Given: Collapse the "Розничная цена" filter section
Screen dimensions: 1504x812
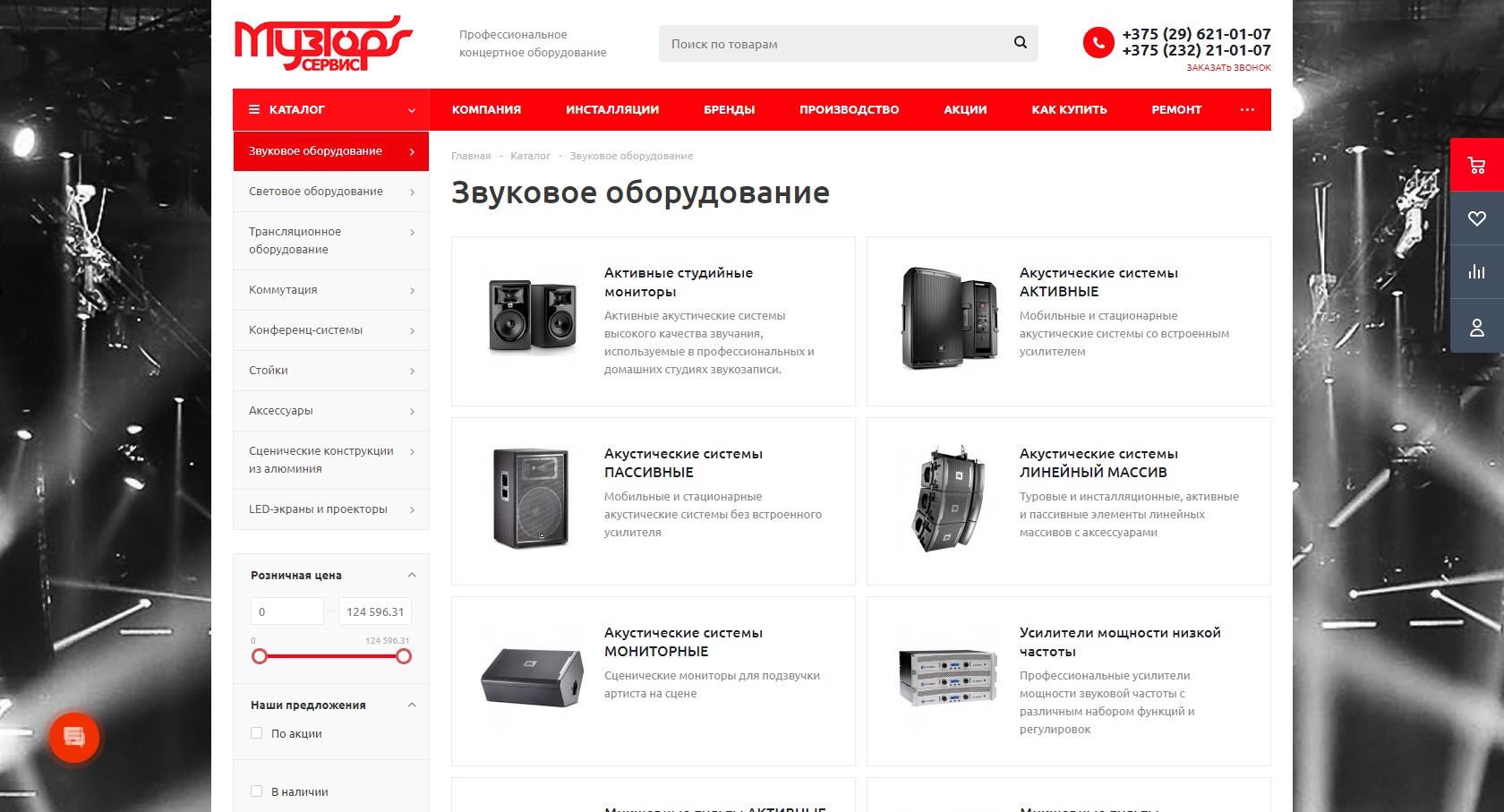Looking at the screenshot, I should click(x=412, y=576).
